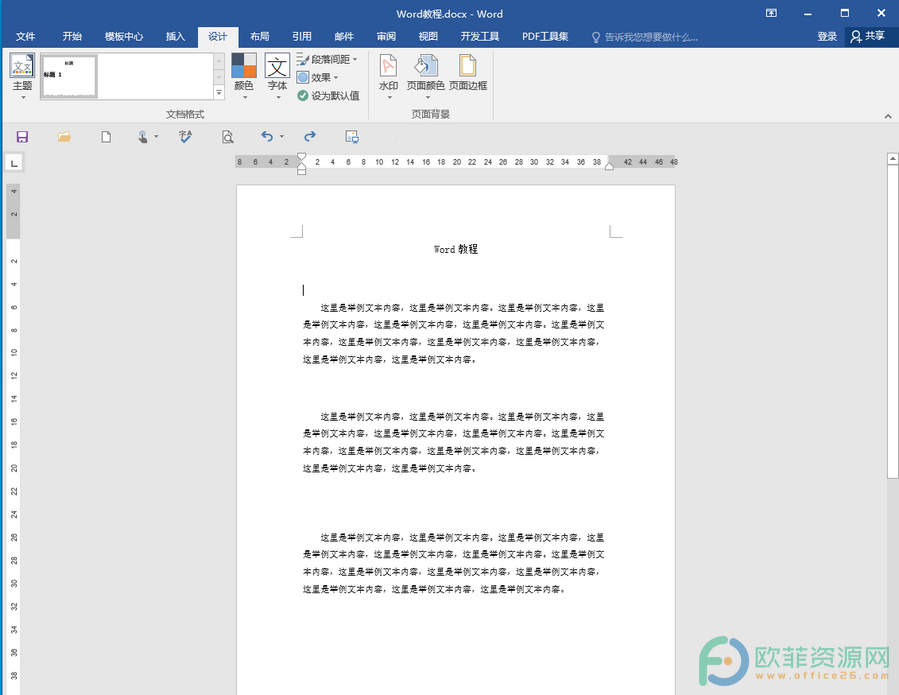
Task: Collapse the ribbon with the chevron
Action: click(x=888, y=116)
